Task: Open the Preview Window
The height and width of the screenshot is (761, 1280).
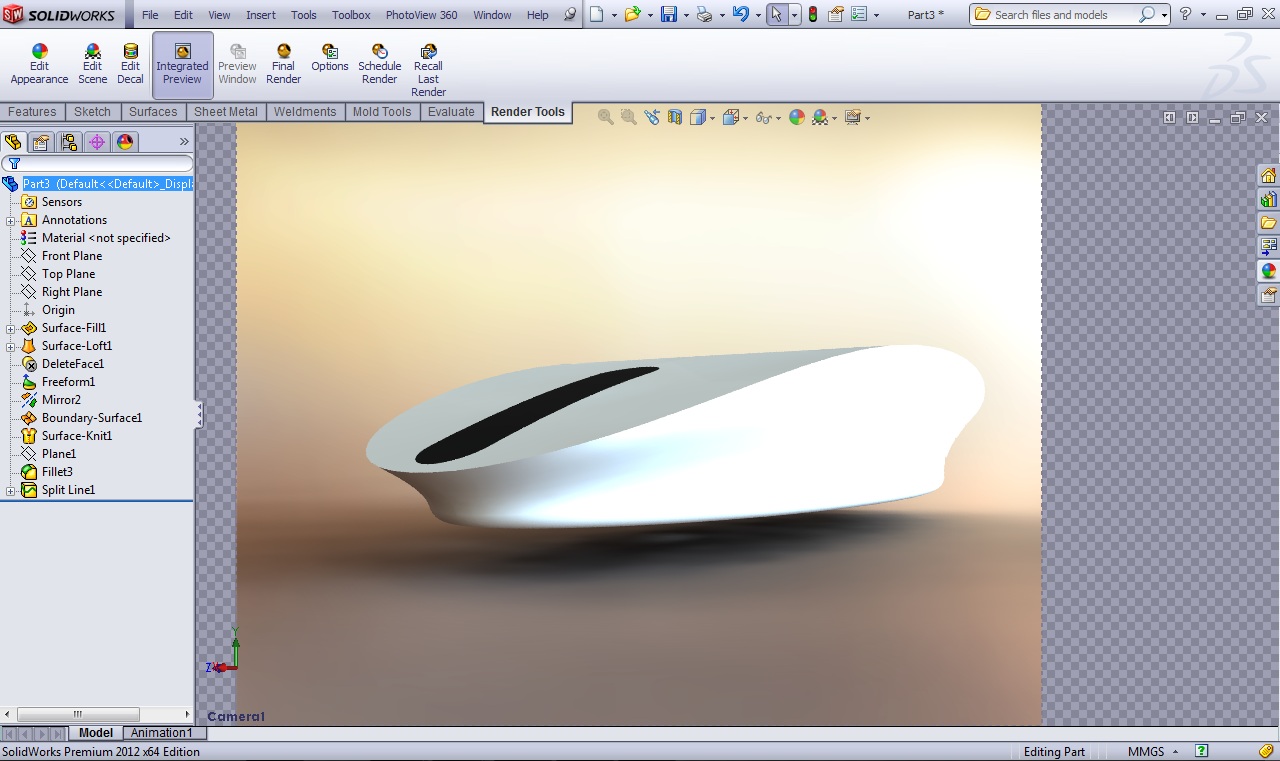Action: (237, 64)
